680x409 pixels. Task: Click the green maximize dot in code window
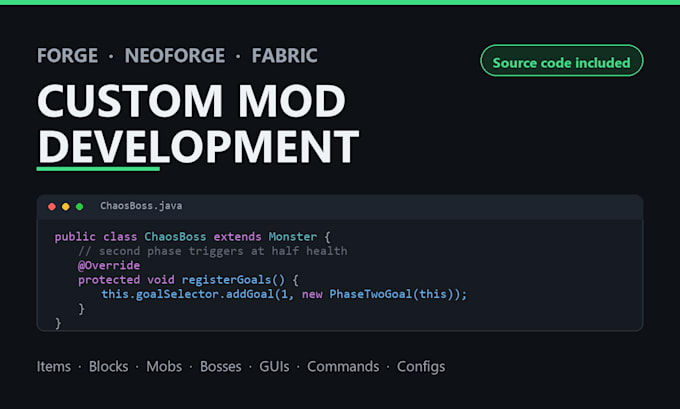coord(80,206)
